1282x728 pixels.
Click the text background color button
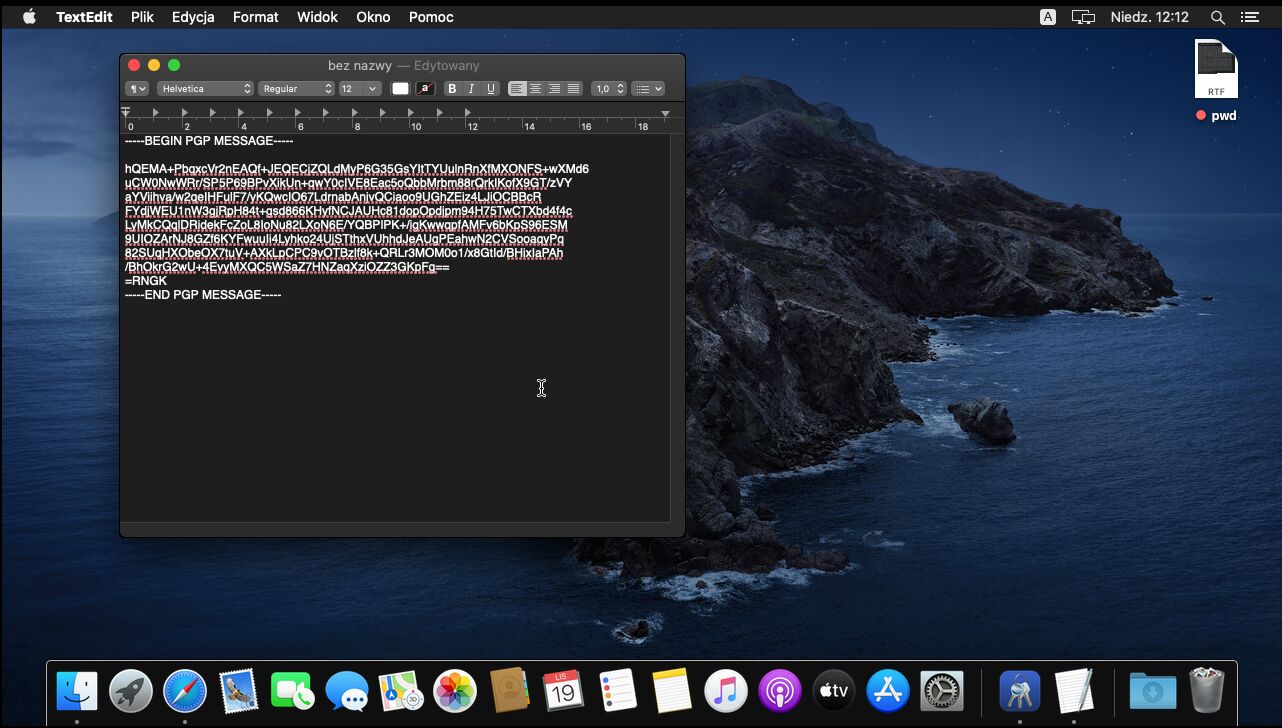coord(425,89)
